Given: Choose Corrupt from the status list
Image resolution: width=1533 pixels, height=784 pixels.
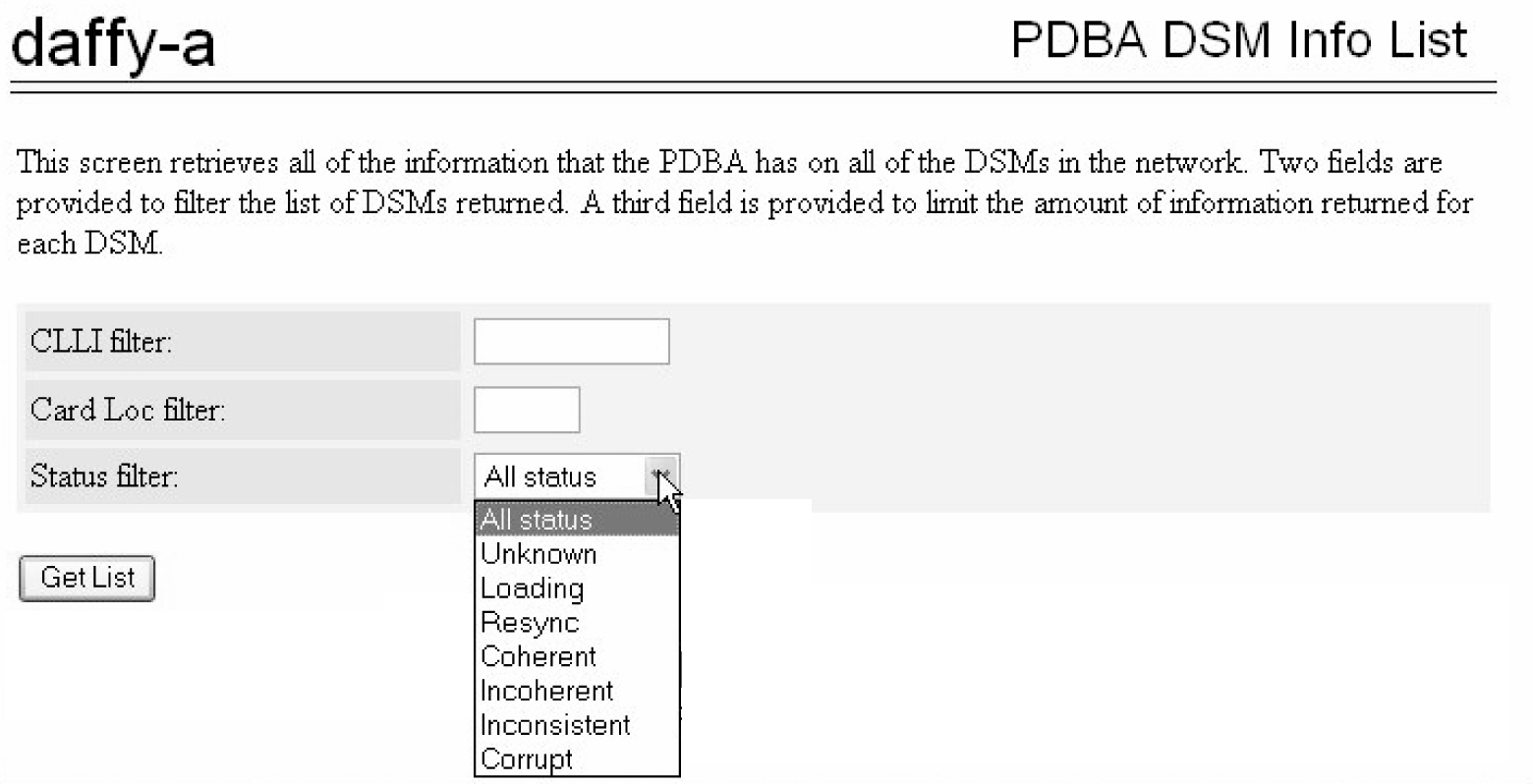Looking at the screenshot, I should tap(527, 759).
